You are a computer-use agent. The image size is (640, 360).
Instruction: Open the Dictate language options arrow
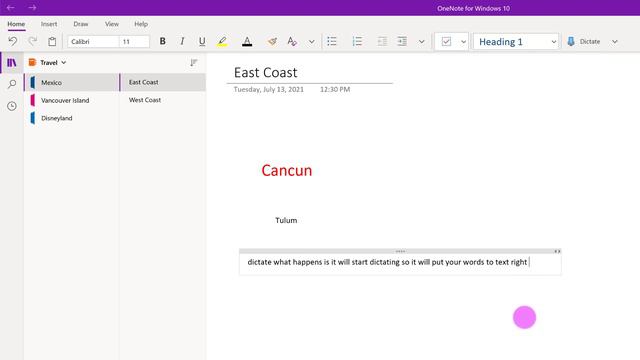(x=615, y=42)
